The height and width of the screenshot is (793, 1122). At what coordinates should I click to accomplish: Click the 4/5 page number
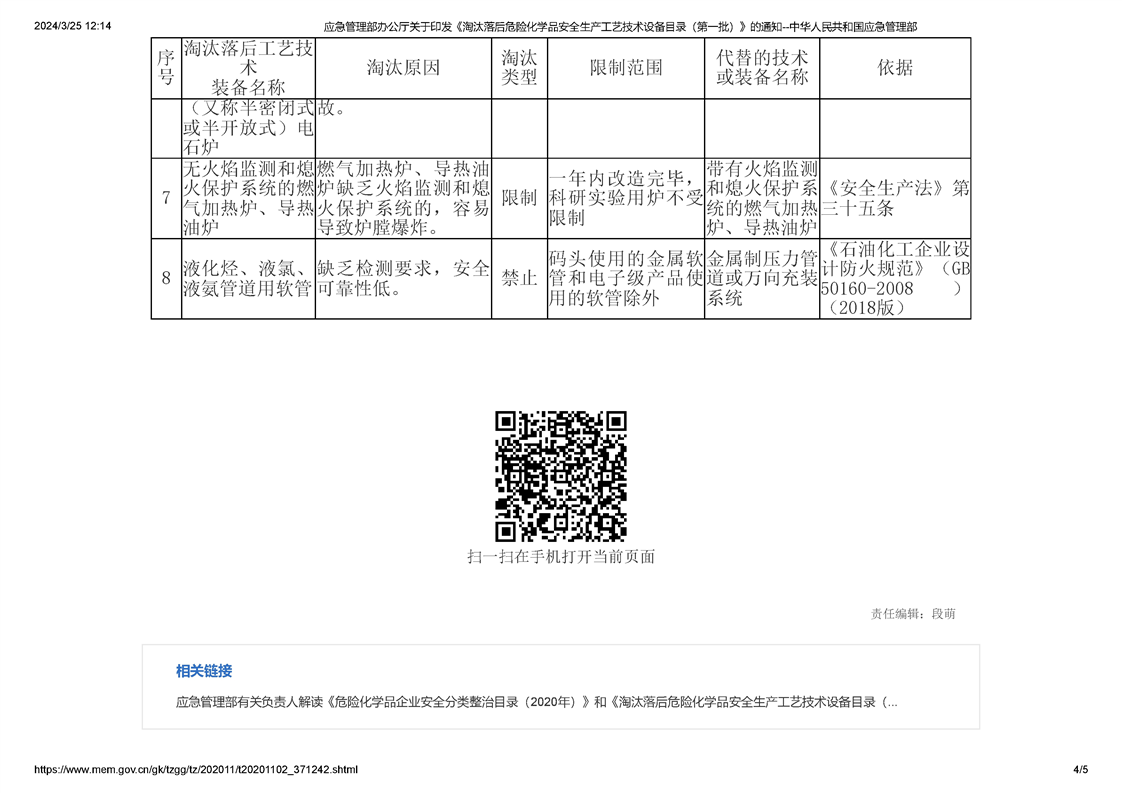(1080, 769)
